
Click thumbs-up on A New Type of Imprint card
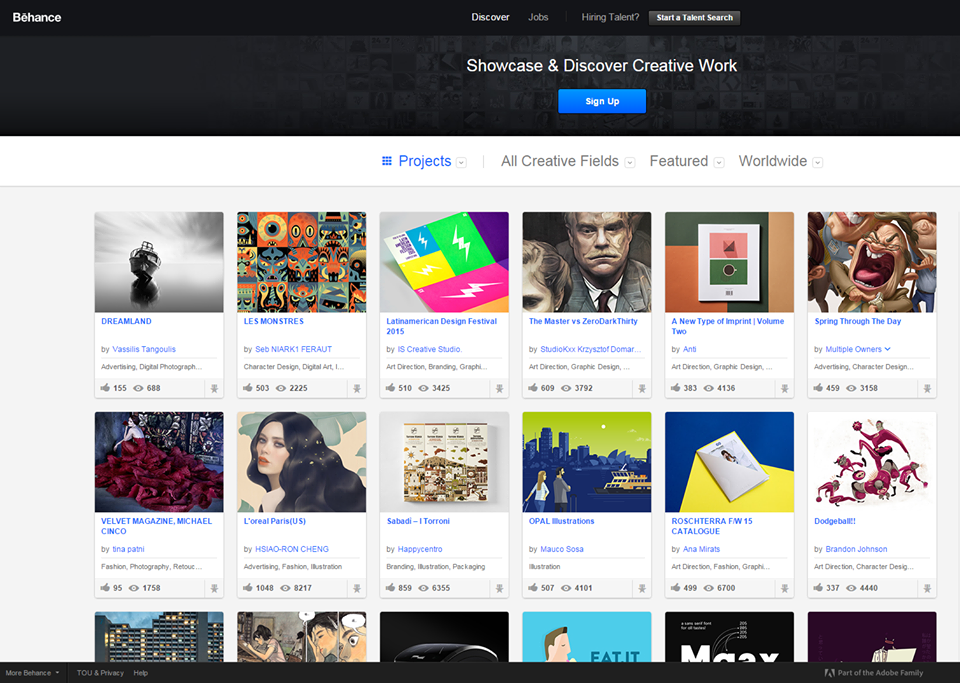pos(676,387)
